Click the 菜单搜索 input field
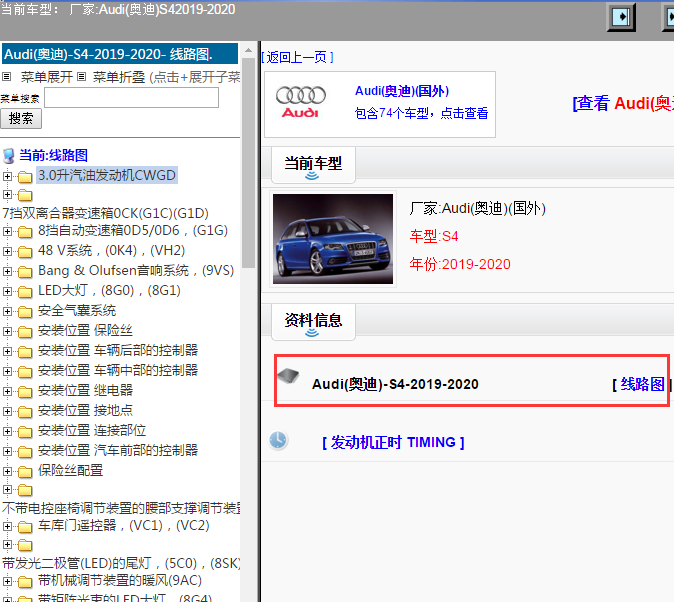Image resolution: width=674 pixels, height=602 pixels. click(132, 98)
